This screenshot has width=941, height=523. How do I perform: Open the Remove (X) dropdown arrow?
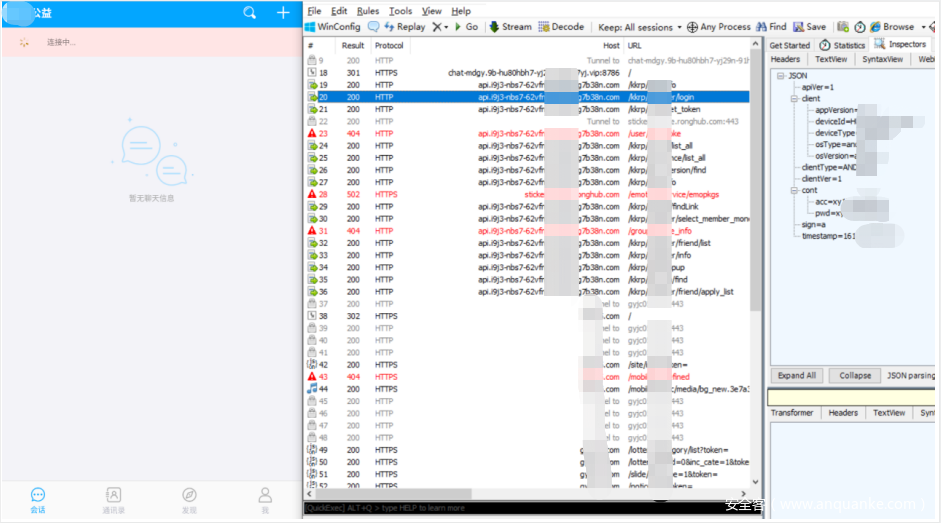446,27
